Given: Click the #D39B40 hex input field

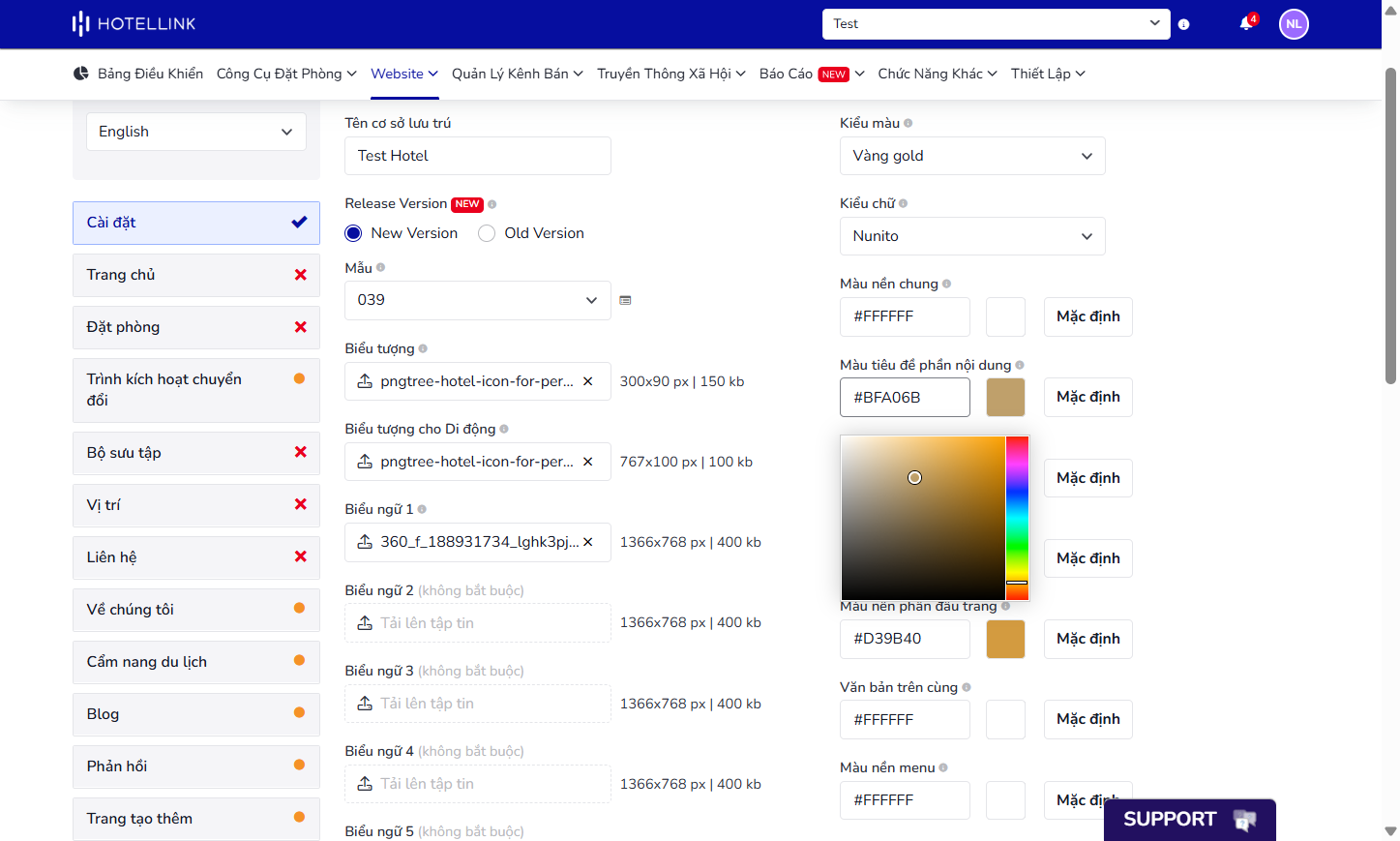Looking at the screenshot, I should (905, 639).
